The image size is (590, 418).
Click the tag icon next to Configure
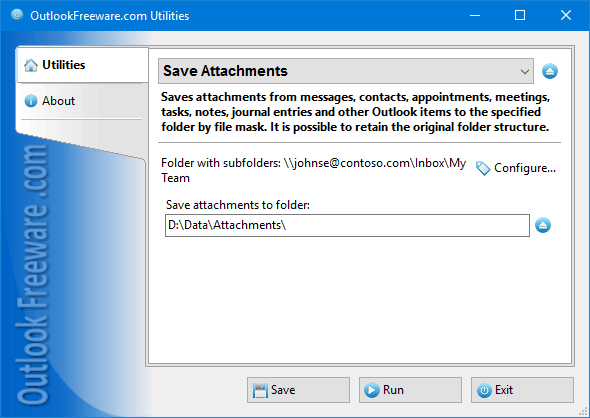pyautogui.click(x=483, y=168)
